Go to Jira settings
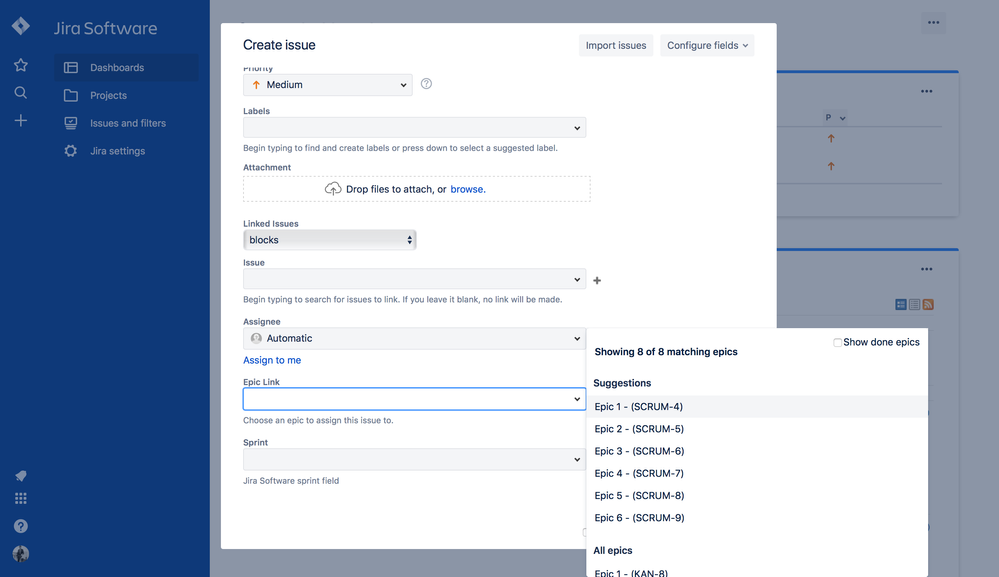Screen dimensions: 999x577 click(x=118, y=151)
